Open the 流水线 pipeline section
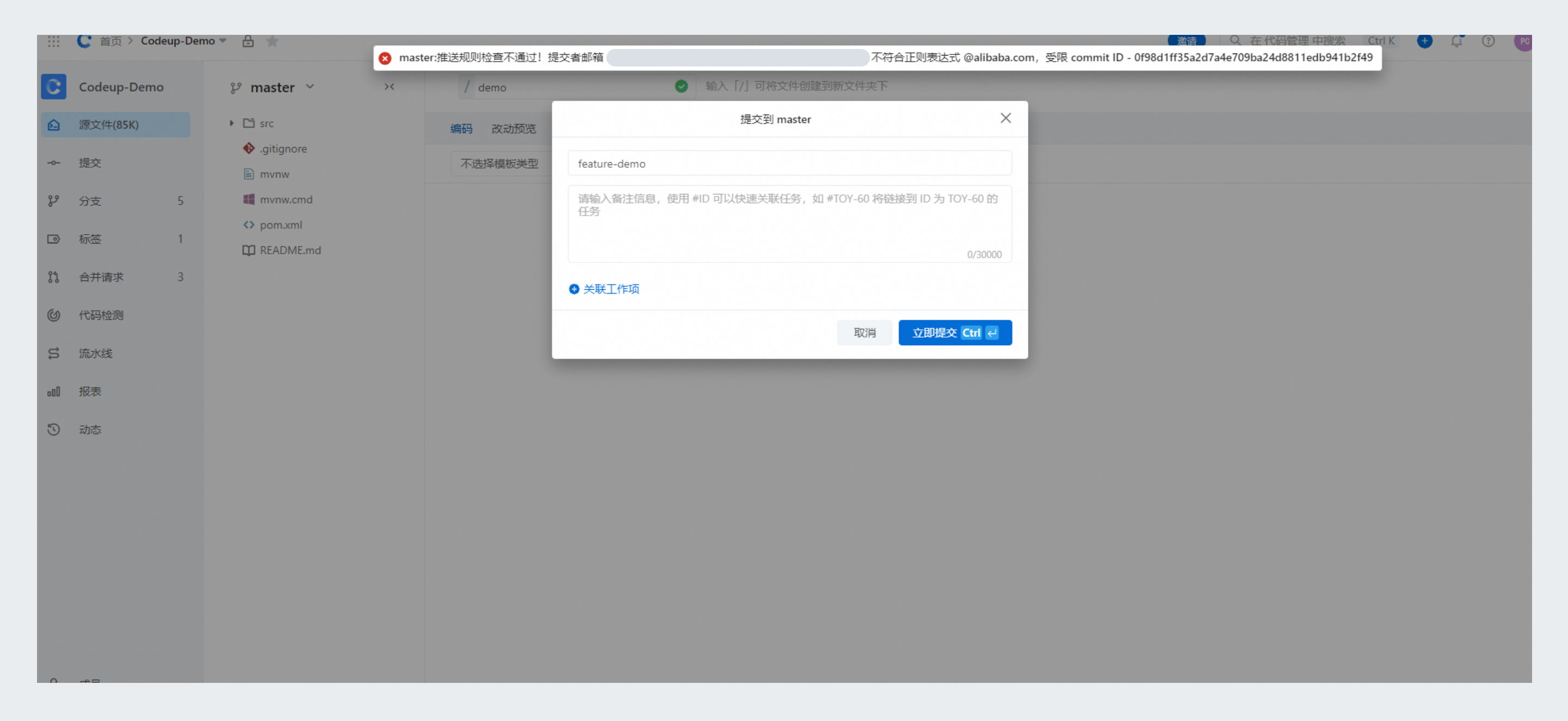This screenshot has height=721, width=1568. (96, 354)
